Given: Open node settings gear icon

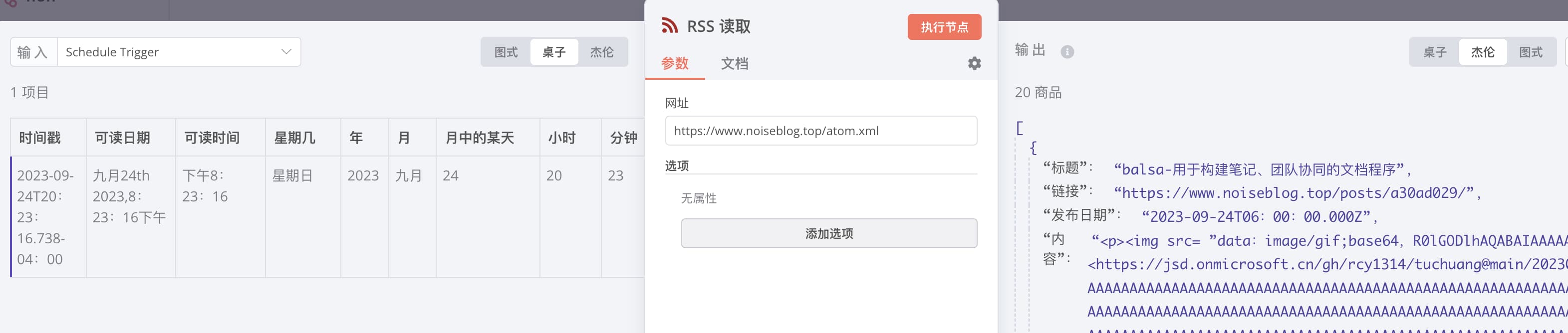Looking at the screenshot, I should click(x=974, y=63).
